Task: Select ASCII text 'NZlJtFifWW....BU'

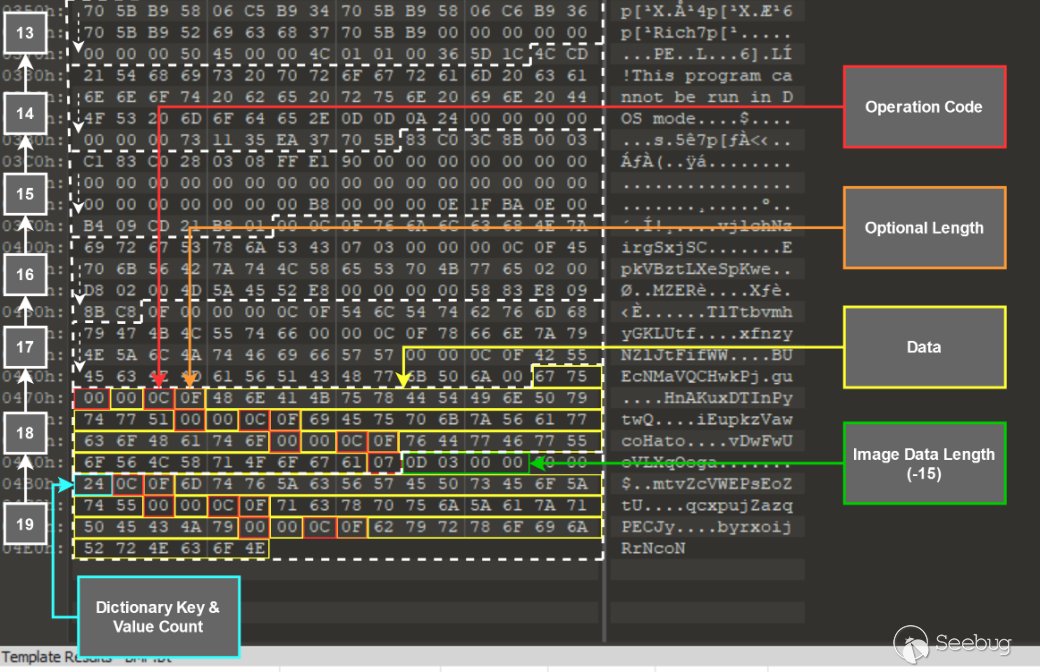Action: click(706, 355)
